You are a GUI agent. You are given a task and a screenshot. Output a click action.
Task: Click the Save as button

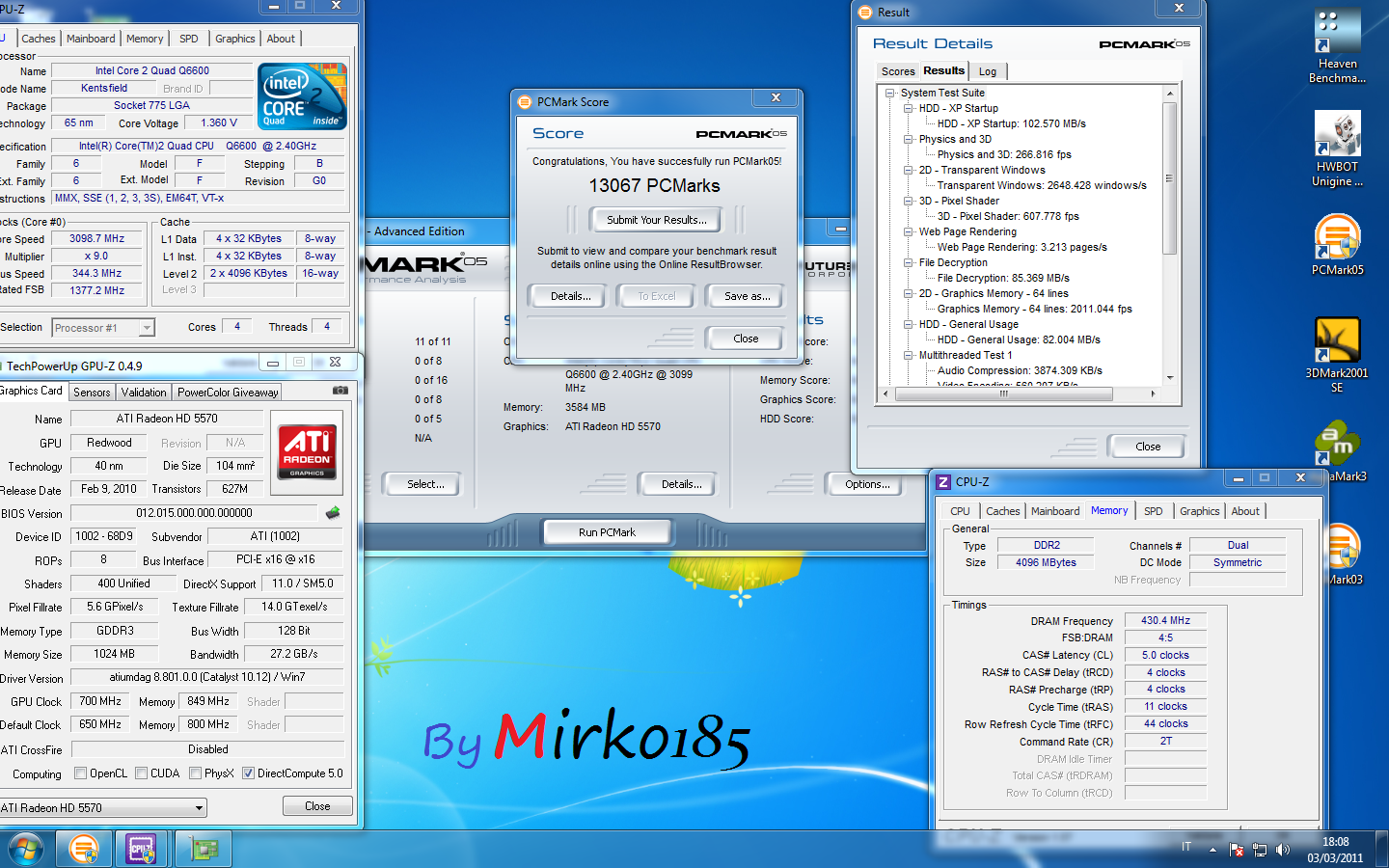click(748, 296)
